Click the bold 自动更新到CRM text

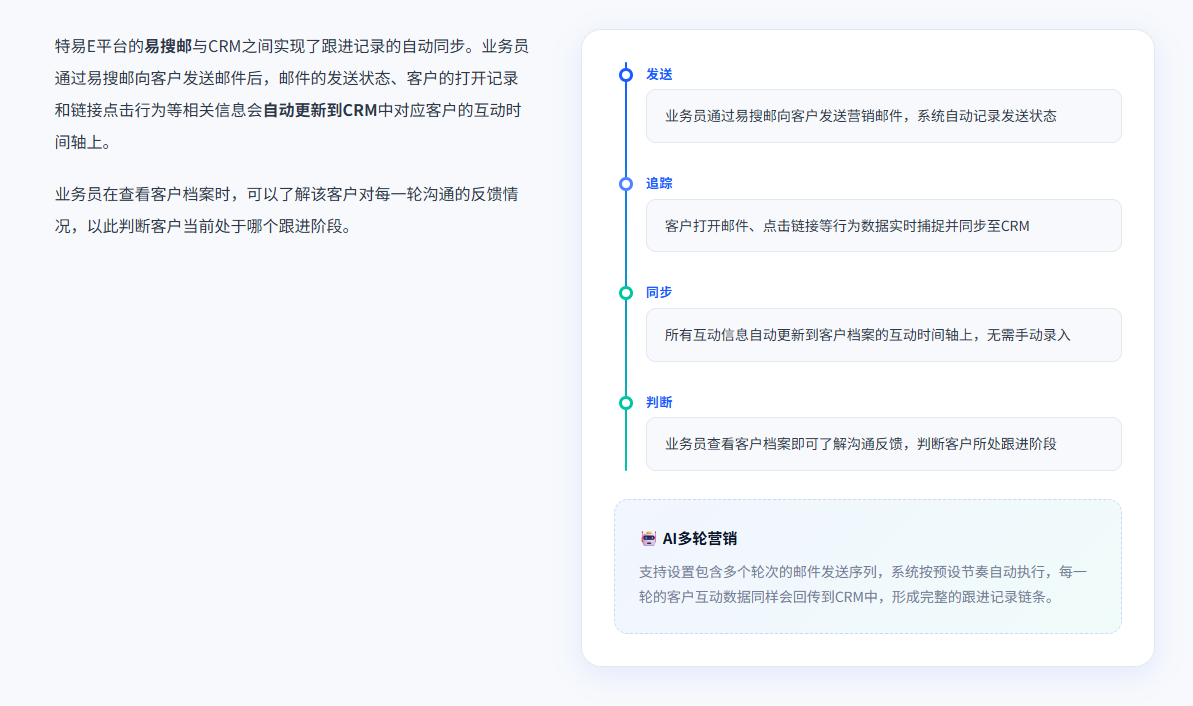320,110
